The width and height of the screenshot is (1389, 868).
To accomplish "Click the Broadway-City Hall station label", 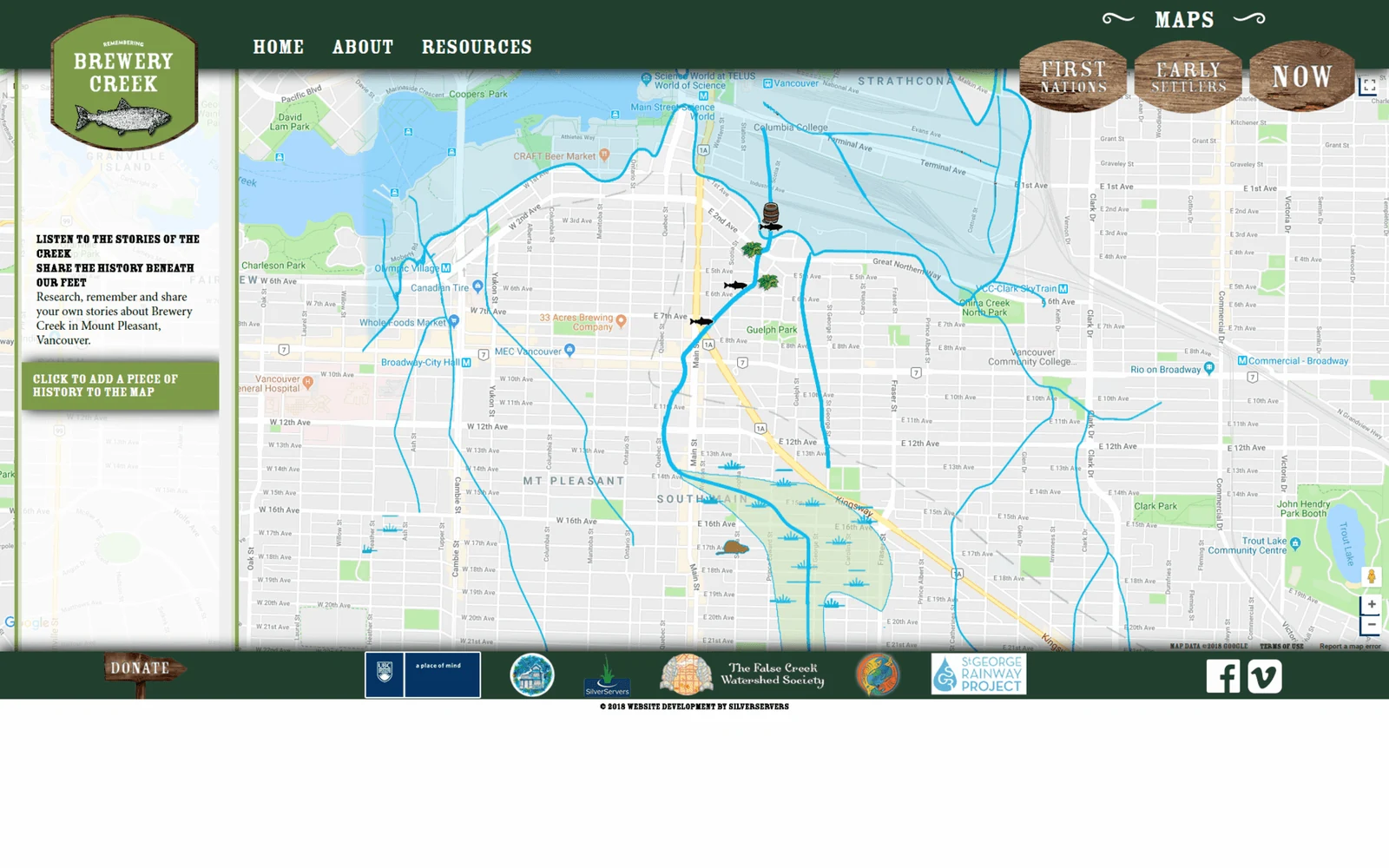I will (x=425, y=362).
